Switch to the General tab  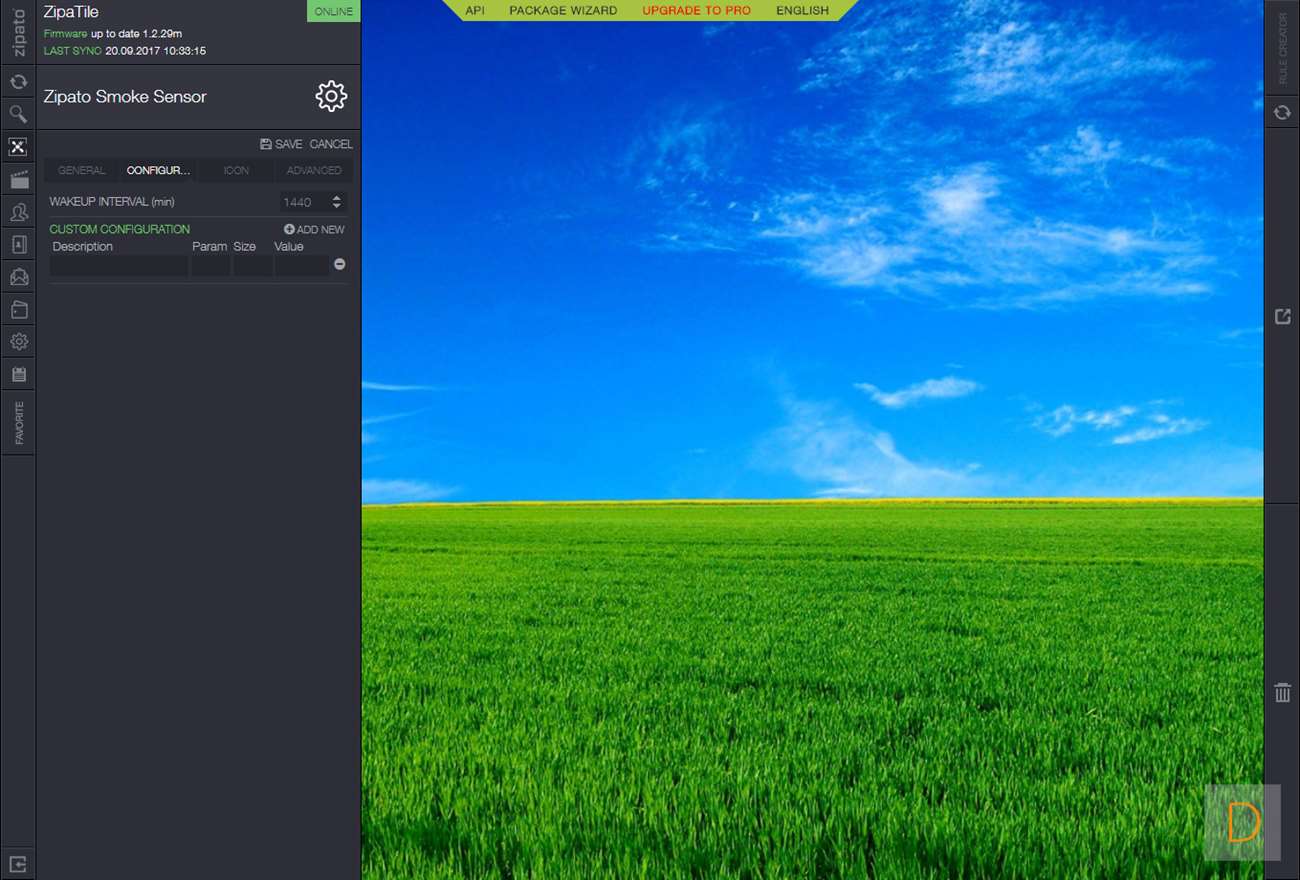tap(81, 171)
